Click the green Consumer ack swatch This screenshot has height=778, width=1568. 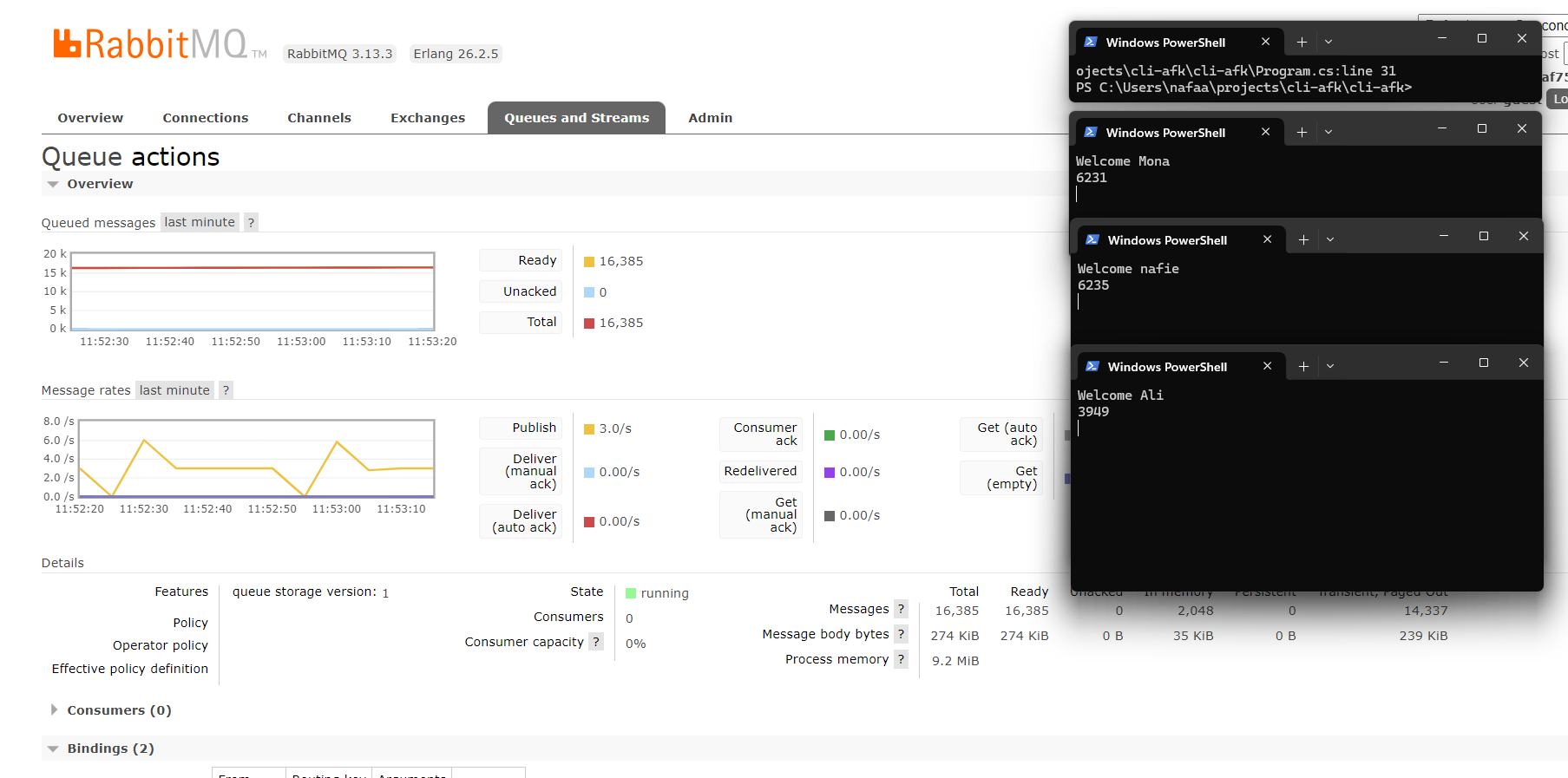[x=830, y=435]
